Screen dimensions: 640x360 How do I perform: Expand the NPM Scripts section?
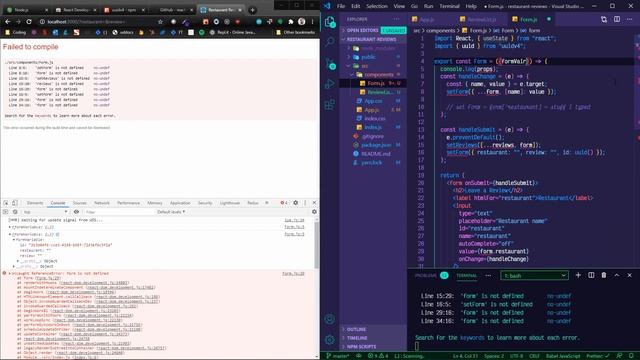[361, 347]
